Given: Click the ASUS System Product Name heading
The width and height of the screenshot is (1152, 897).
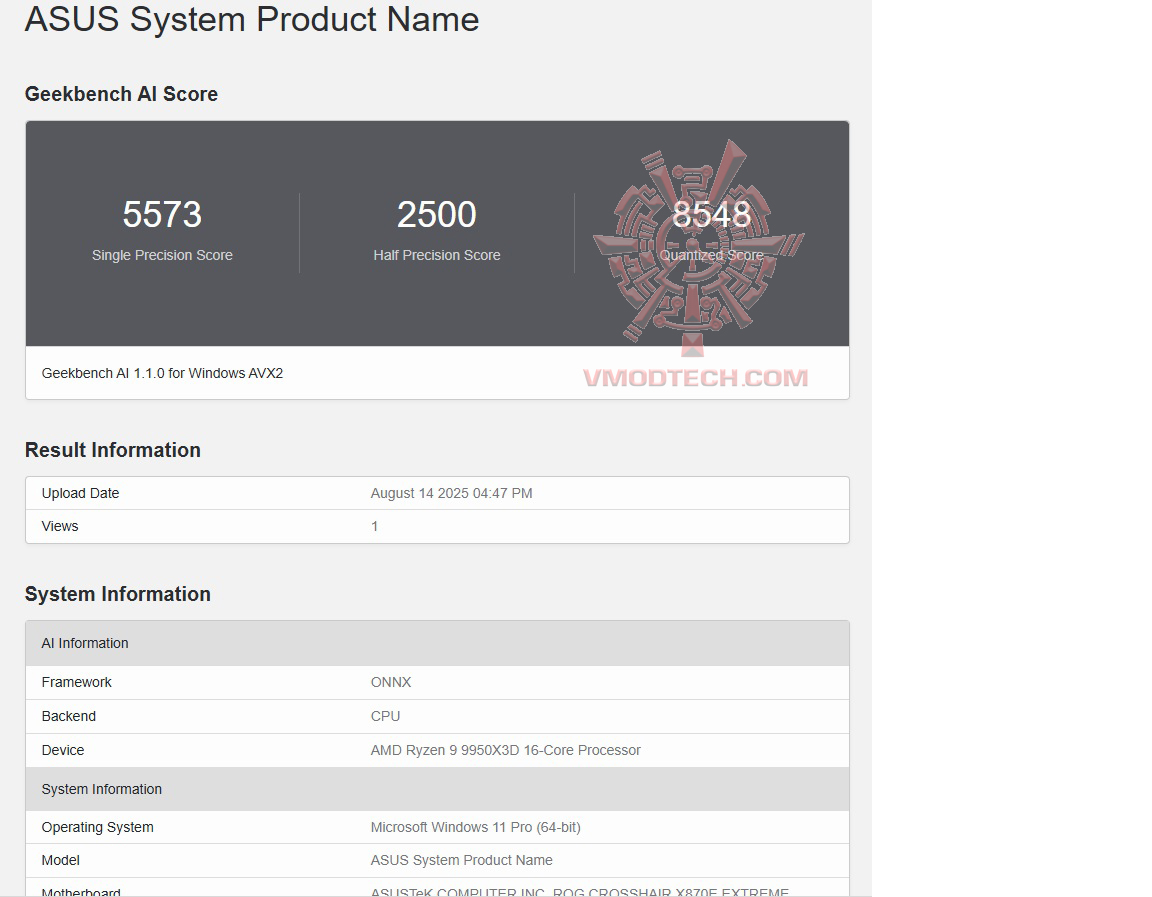Looking at the screenshot, I should 251,19.
